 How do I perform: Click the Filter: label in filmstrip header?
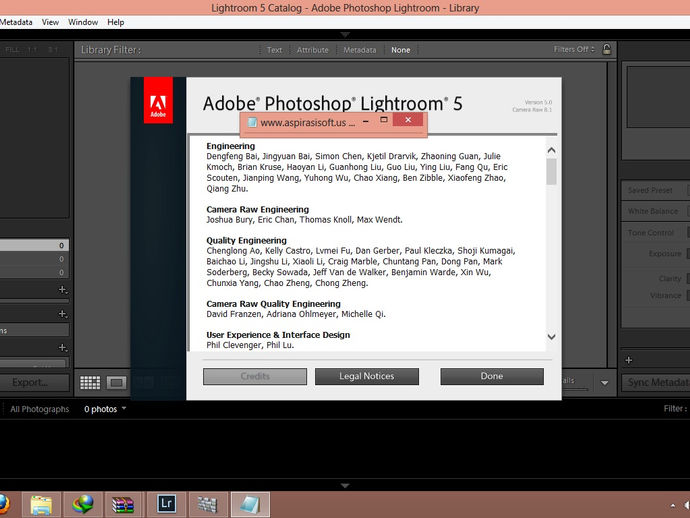click(675, 408)
